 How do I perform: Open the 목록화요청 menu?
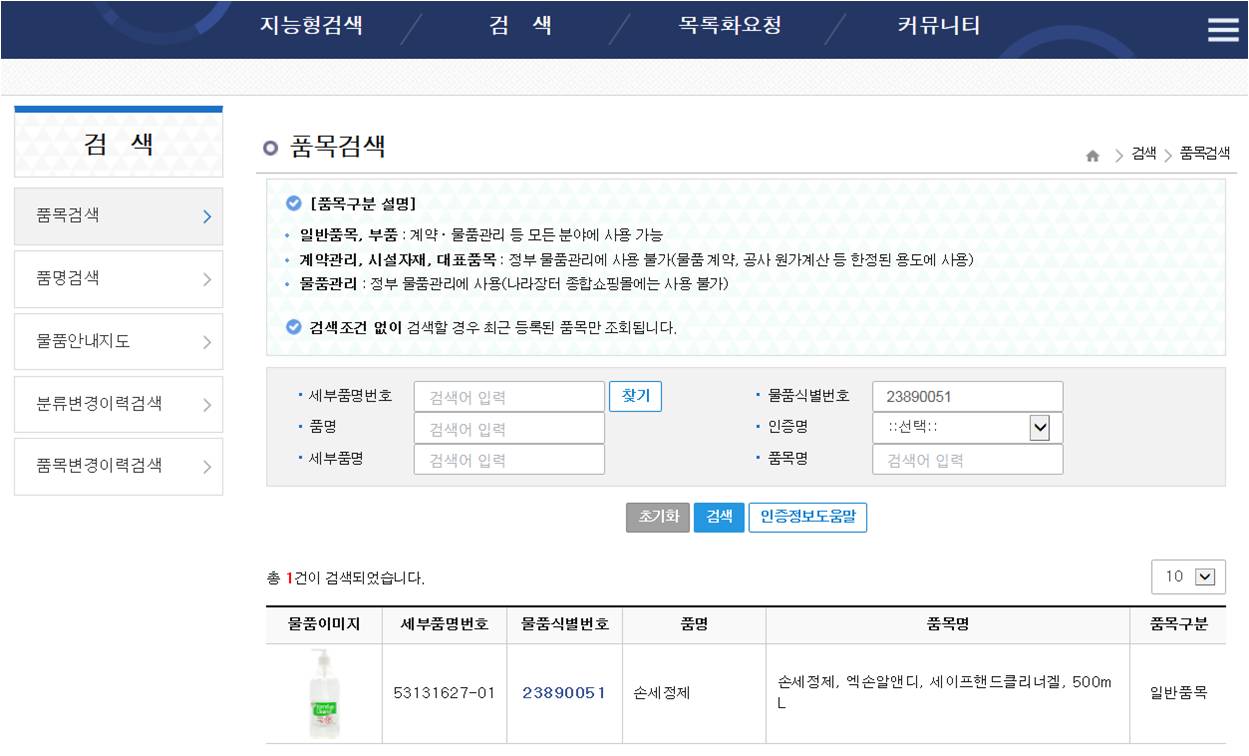click(730, 27)
